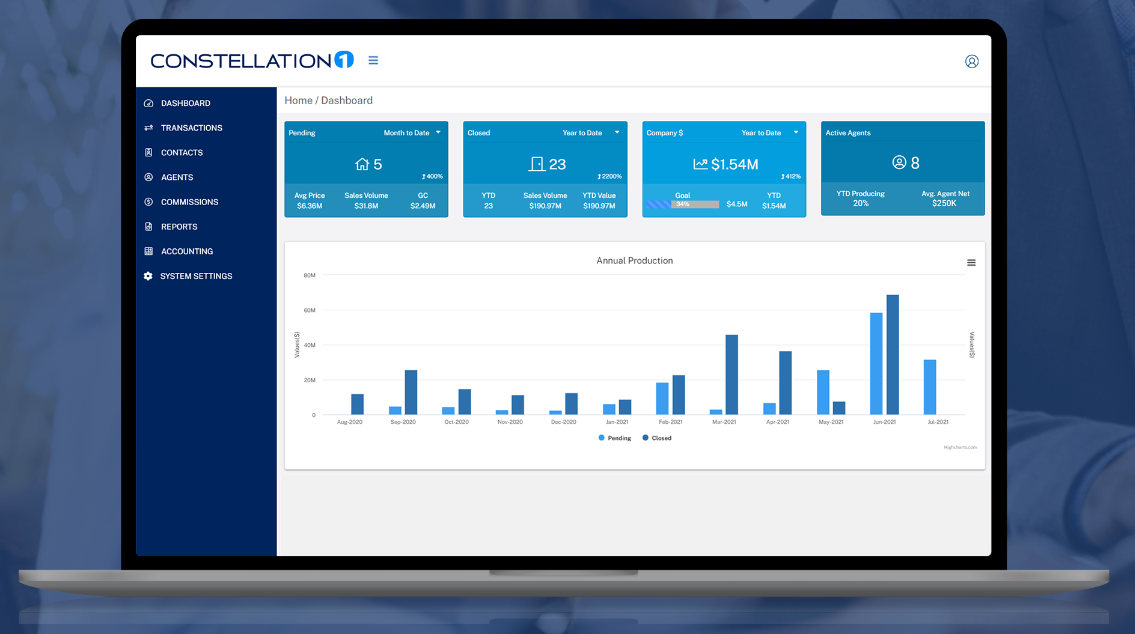Image resolution: width=1135 pixels, height=634 pixels.
Task: Open the user account icon at top right
Action: pos(972,61)
